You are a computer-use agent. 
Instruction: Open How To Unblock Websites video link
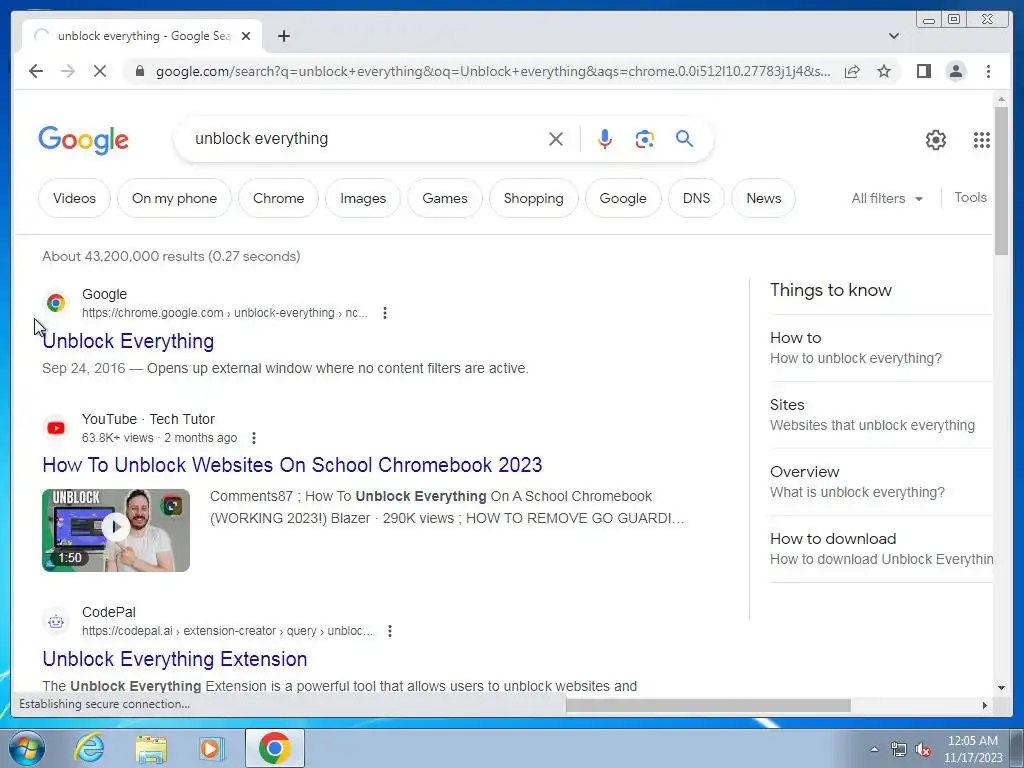[x=292, y=465]
